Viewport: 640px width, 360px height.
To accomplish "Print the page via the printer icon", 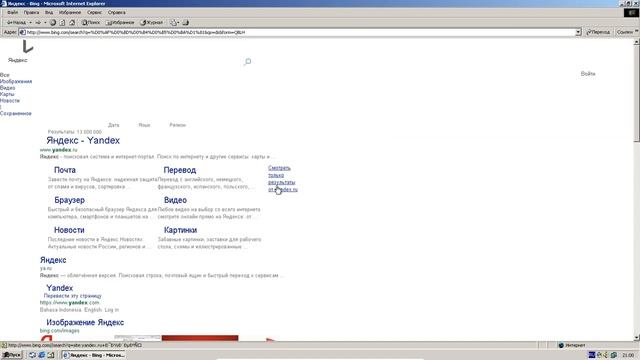I will [x=185, y=22].
